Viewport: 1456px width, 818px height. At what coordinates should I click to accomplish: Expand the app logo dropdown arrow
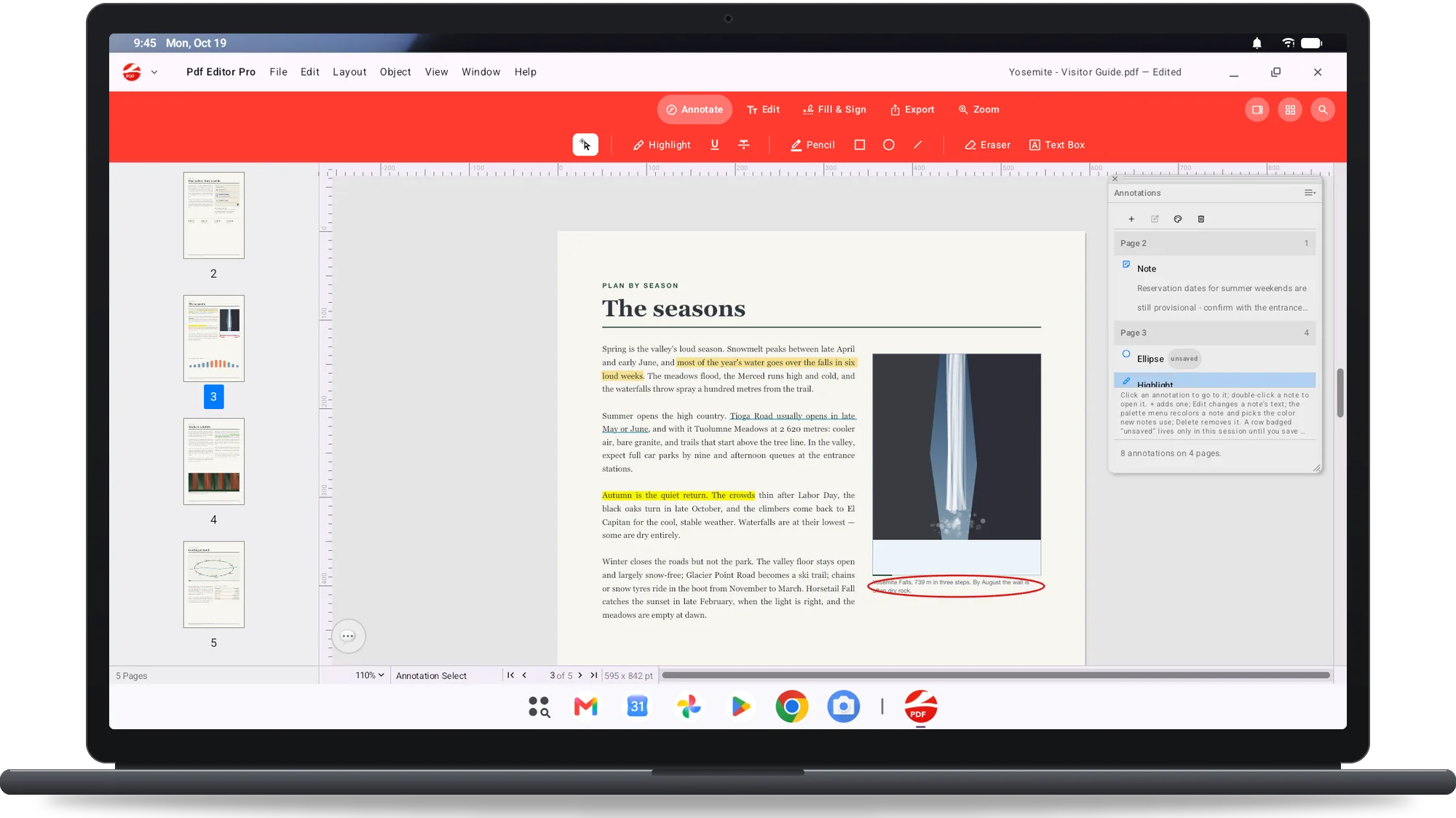(154, 72)
